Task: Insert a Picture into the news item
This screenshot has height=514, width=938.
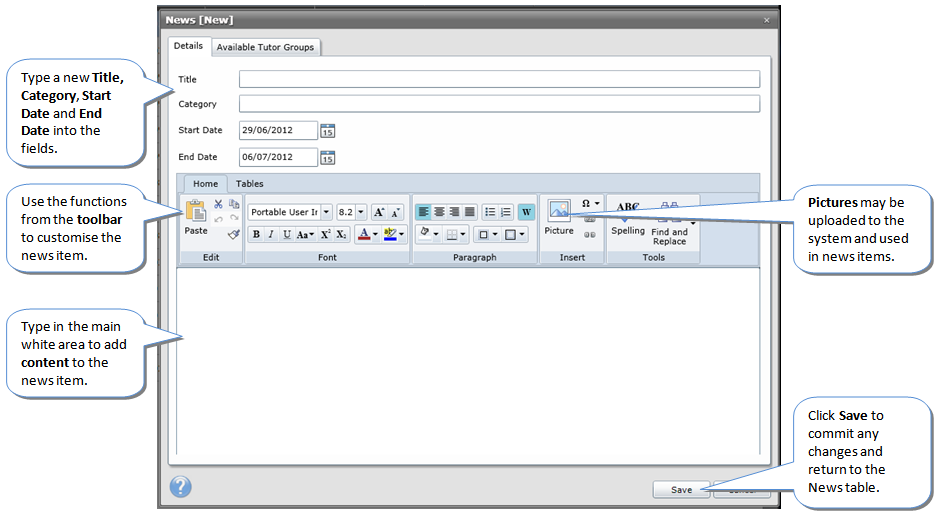Action: coord(558,216)
